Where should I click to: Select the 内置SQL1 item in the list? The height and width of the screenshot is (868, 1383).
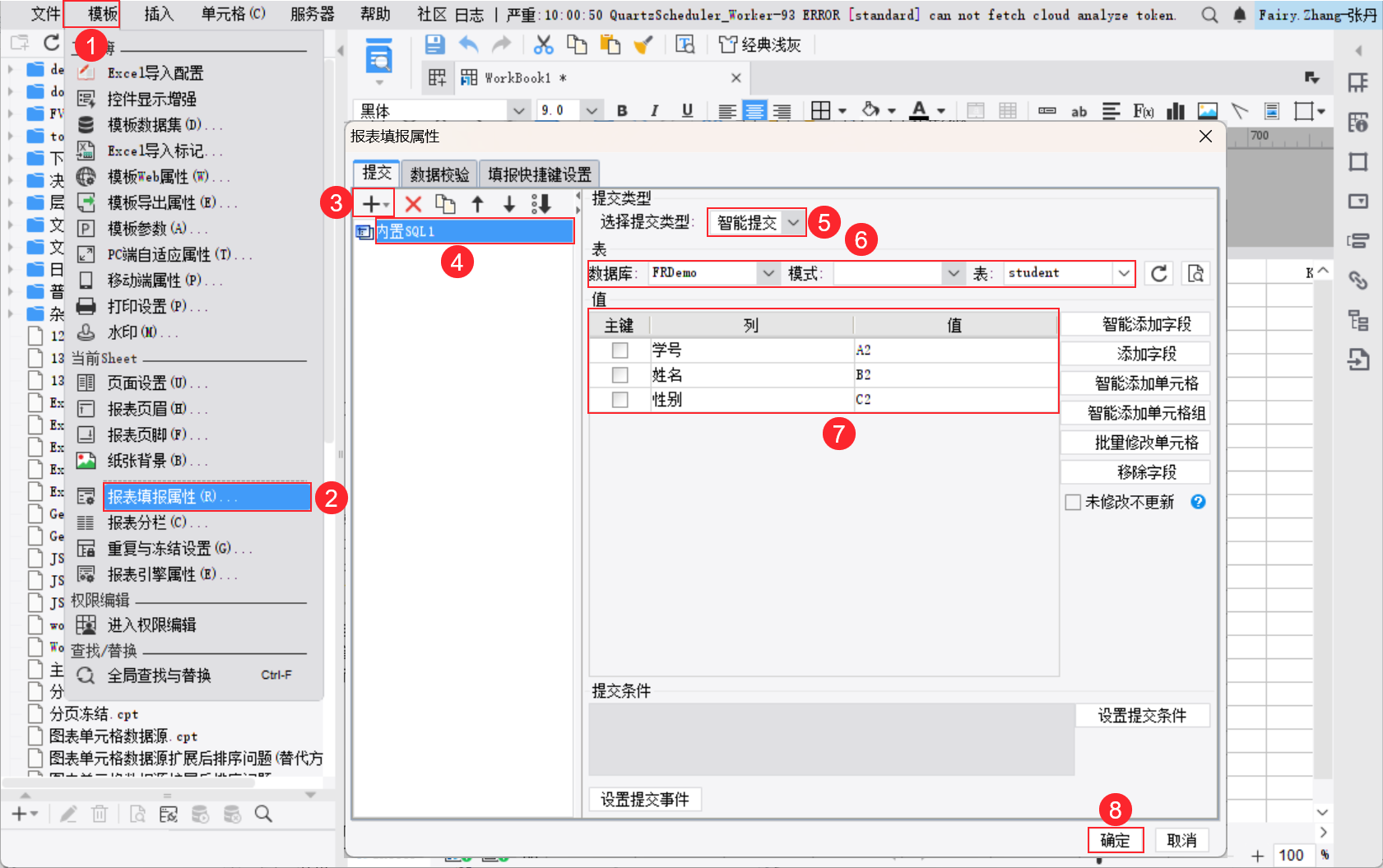474,231
